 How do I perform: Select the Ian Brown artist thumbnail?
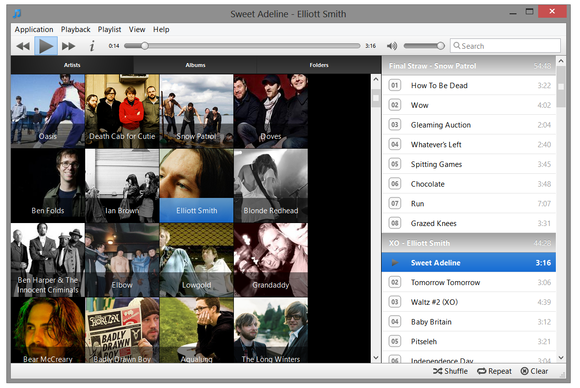(122, 186)
